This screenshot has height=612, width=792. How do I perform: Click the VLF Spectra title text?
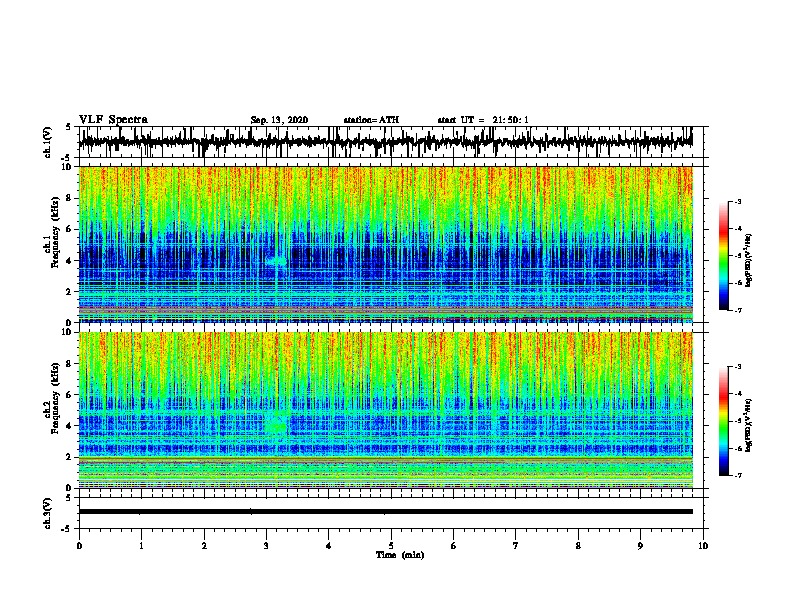click(x=113, y=120)
